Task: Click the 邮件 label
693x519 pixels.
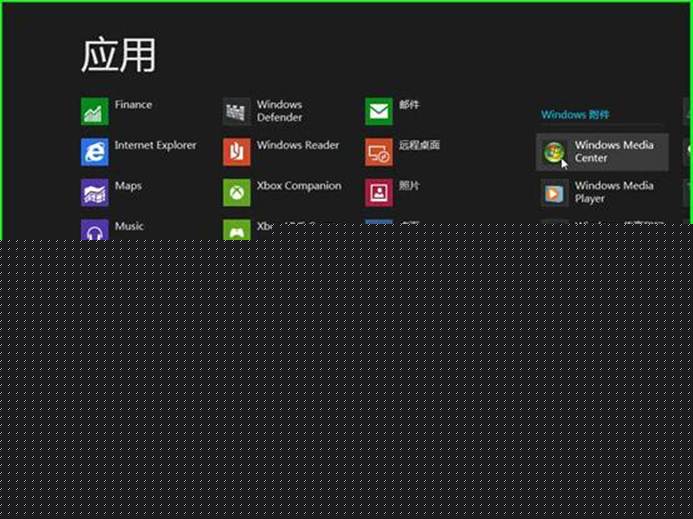Action: pos(409,105)
